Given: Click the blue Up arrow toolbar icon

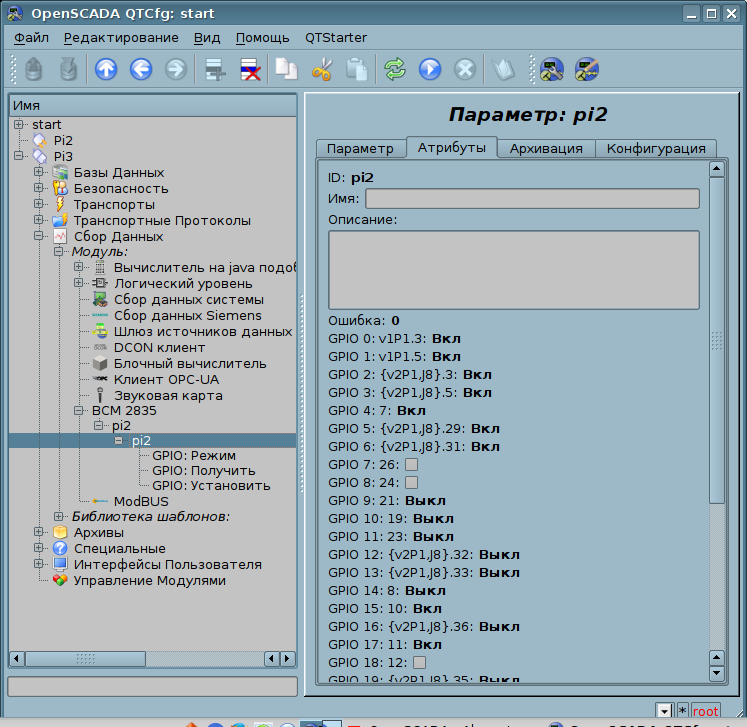Looking at the screenshot, I should point(106,69).
